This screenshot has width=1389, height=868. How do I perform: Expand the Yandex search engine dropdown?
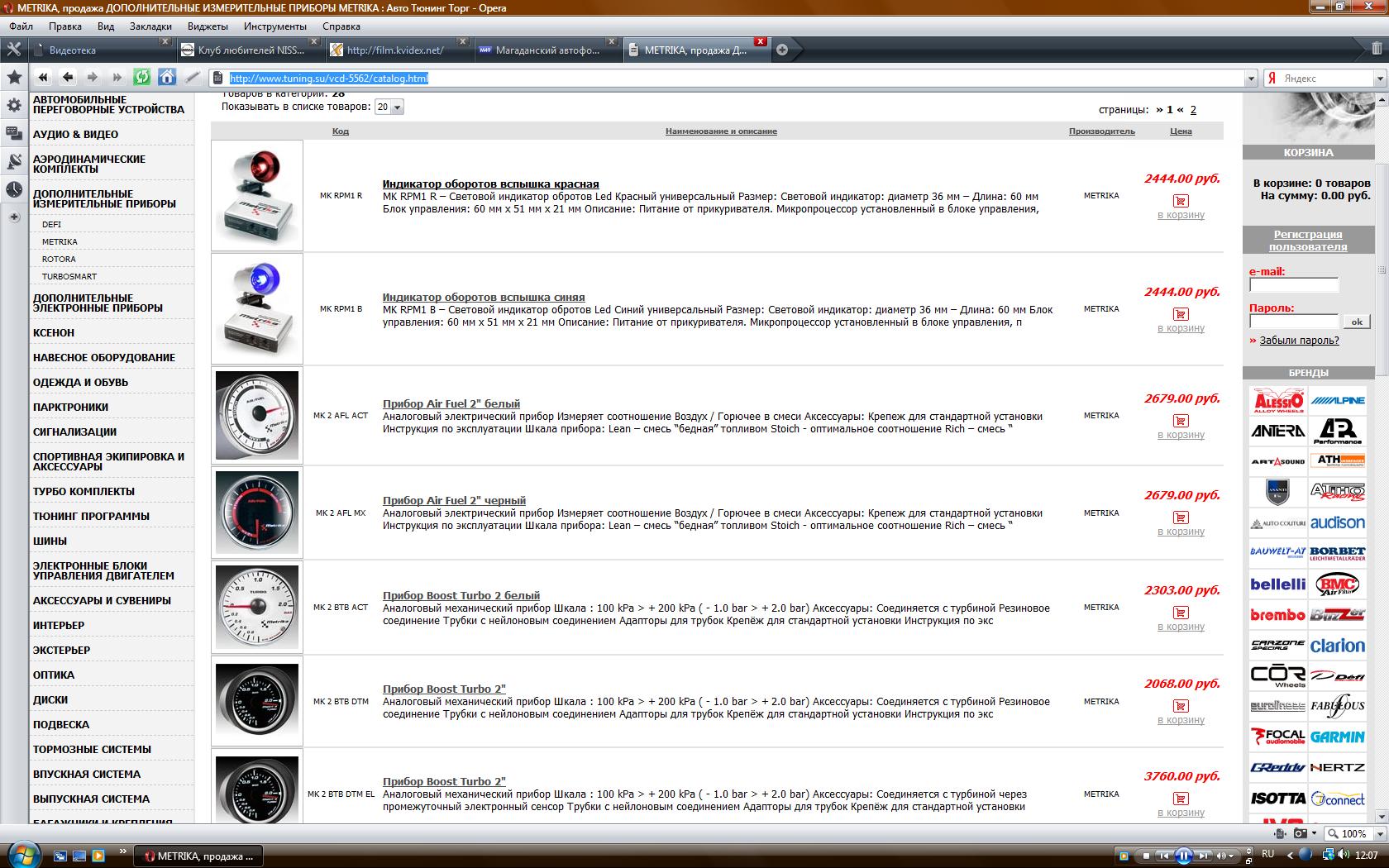pos(1379,79)
